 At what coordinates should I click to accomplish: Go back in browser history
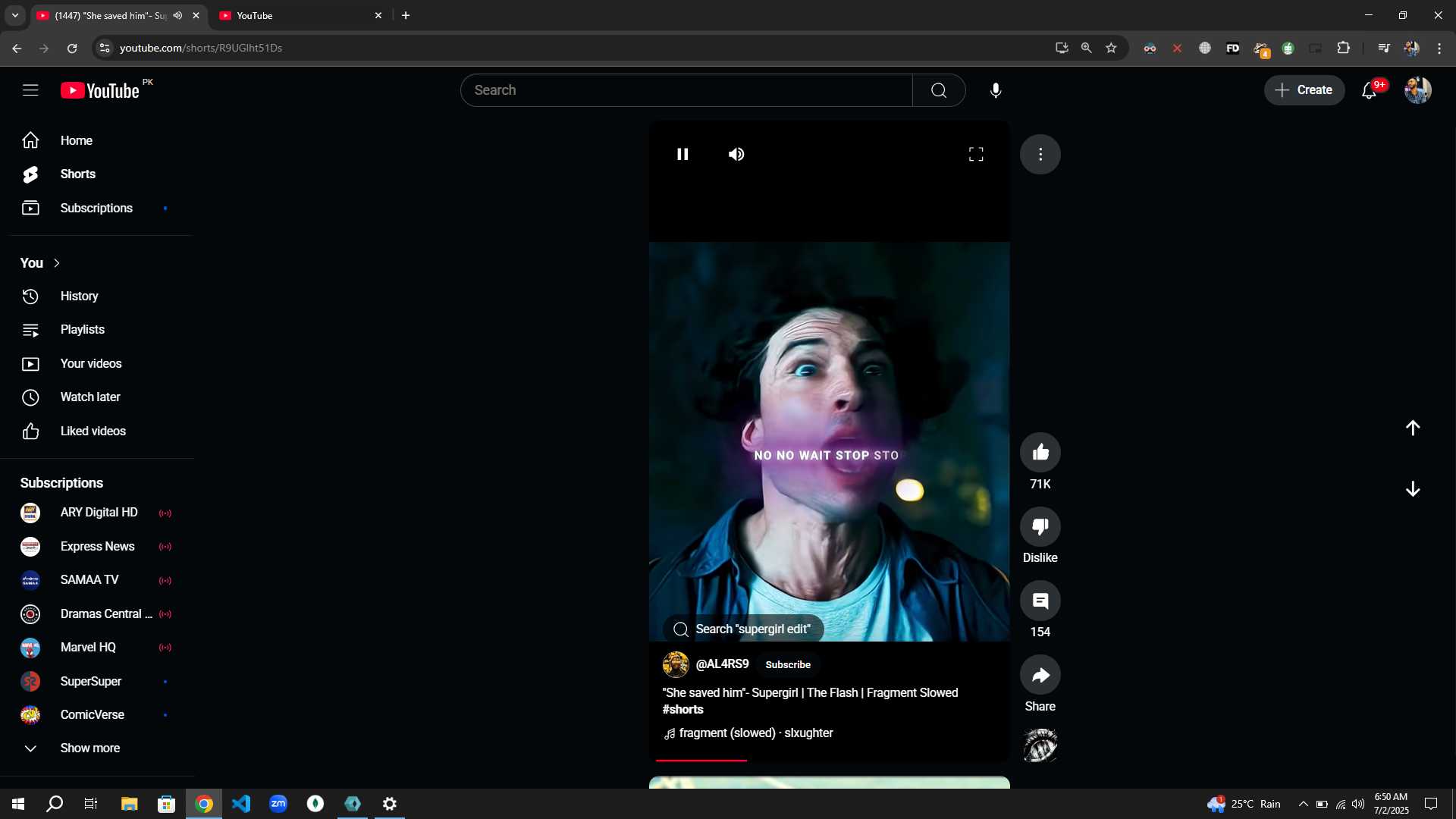point(17,48)
